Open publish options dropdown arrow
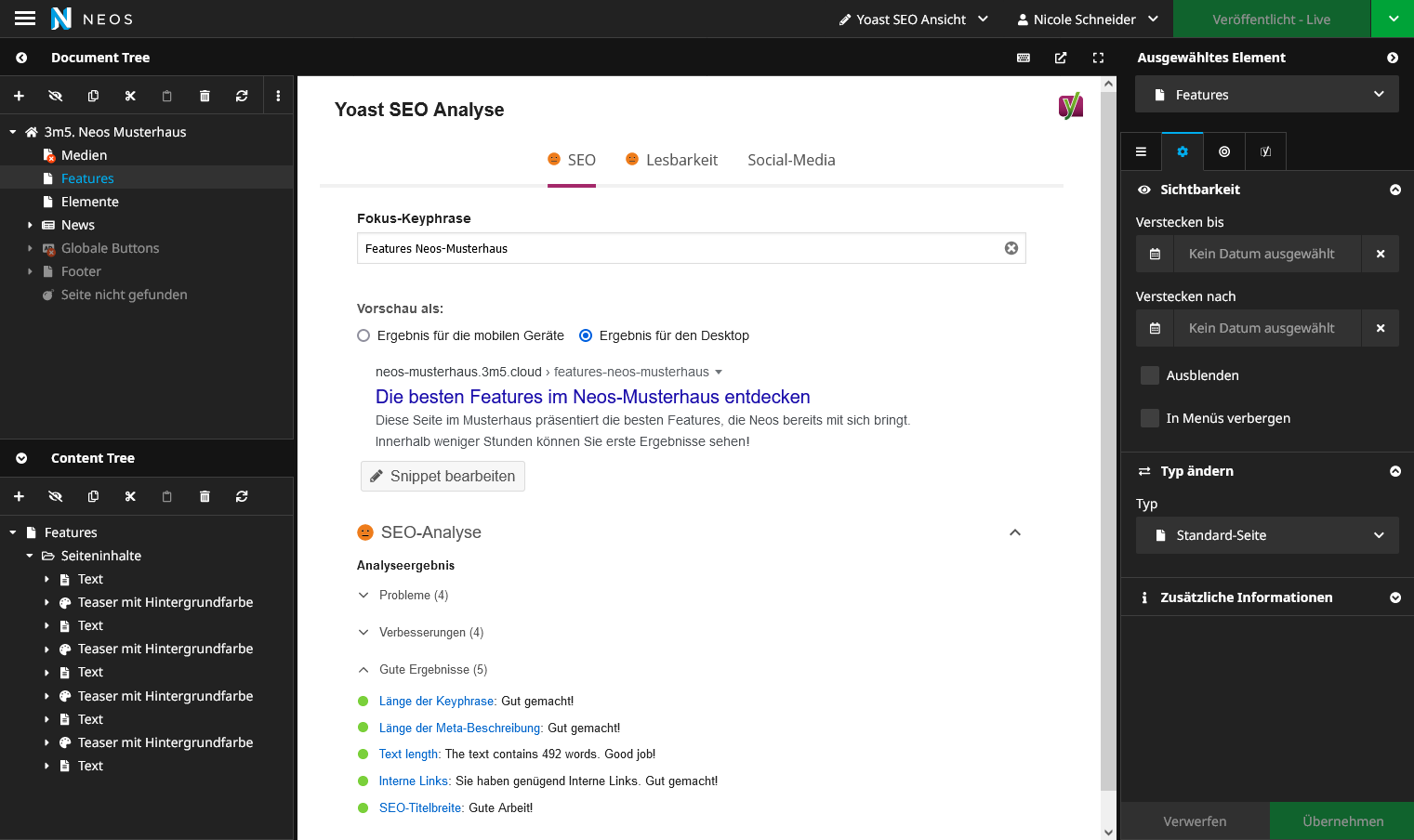The height and width of the screenshot is (840, 1414). click(x=1393, y=19)
